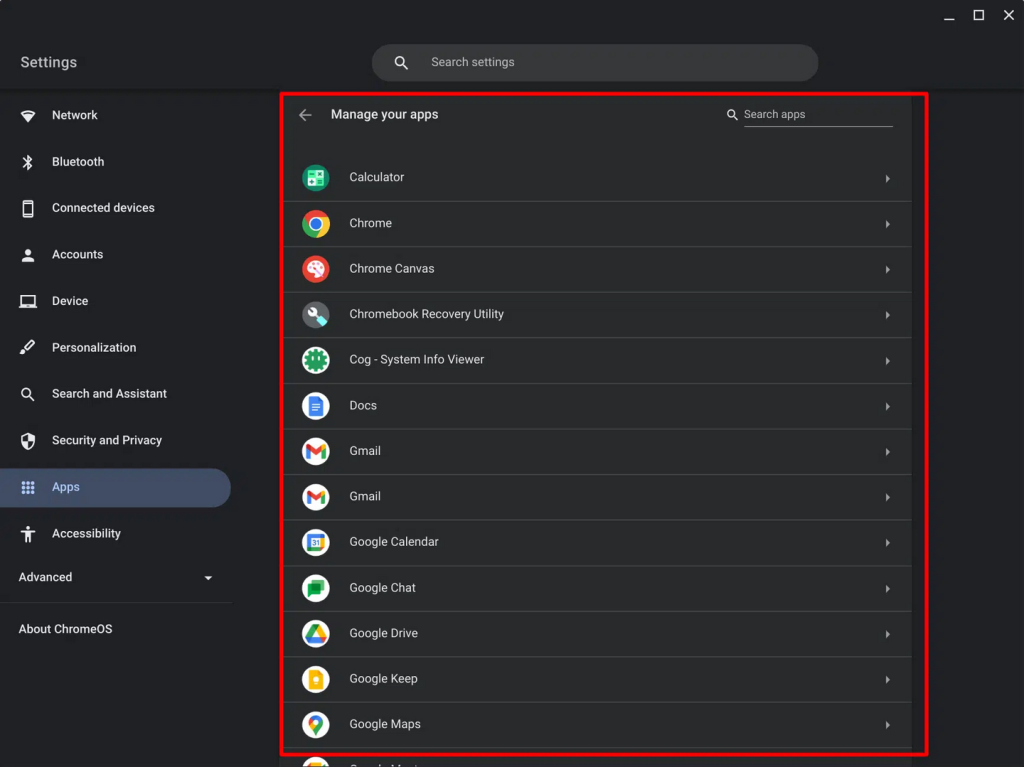This screenshot has height=767, width=1024.
Task: Click the "Google Drive" app name
Action: [383, 633]
